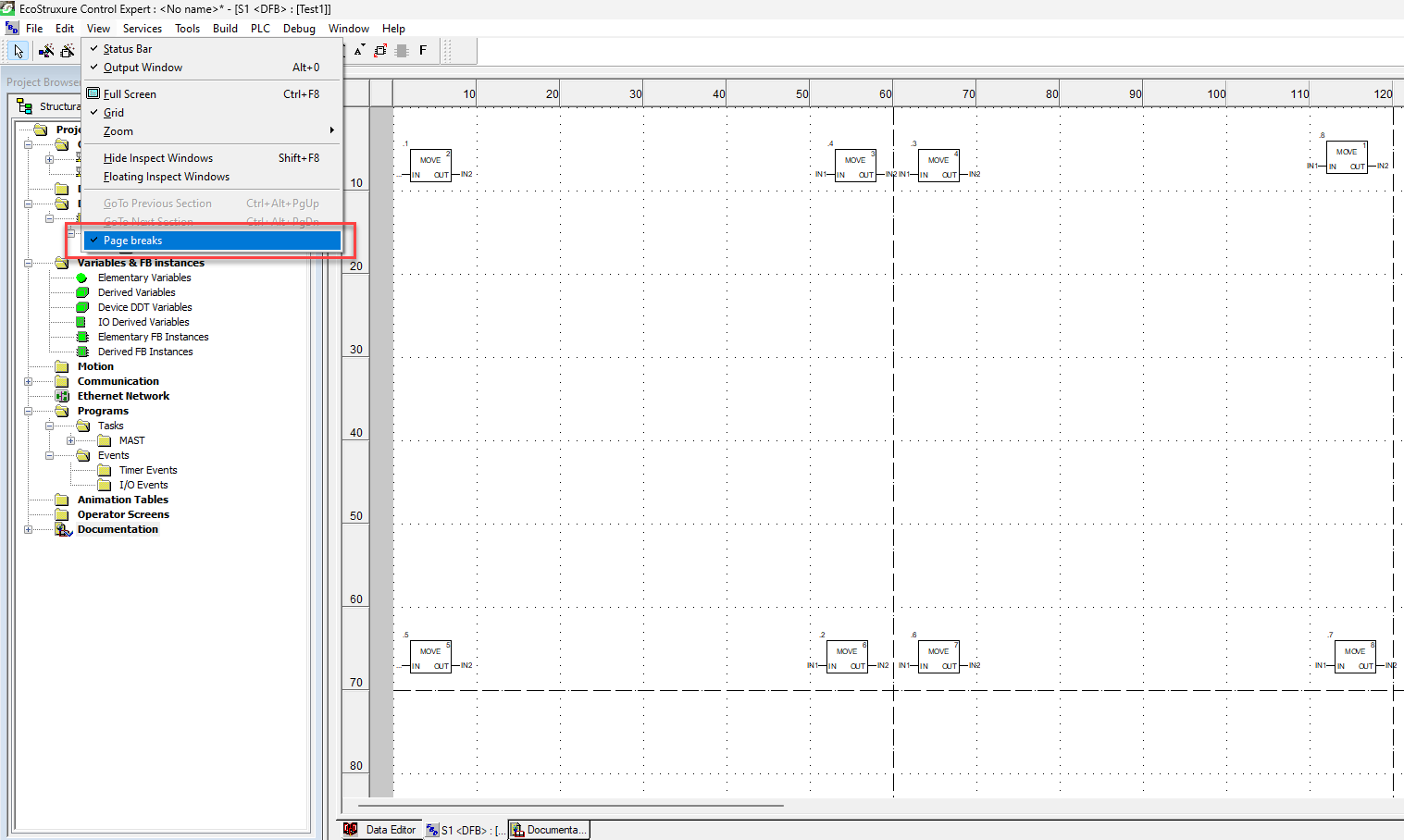1404x840 pixels.
Task: Switch to the S1 <DFB> tab
Action: pos(466,830)
